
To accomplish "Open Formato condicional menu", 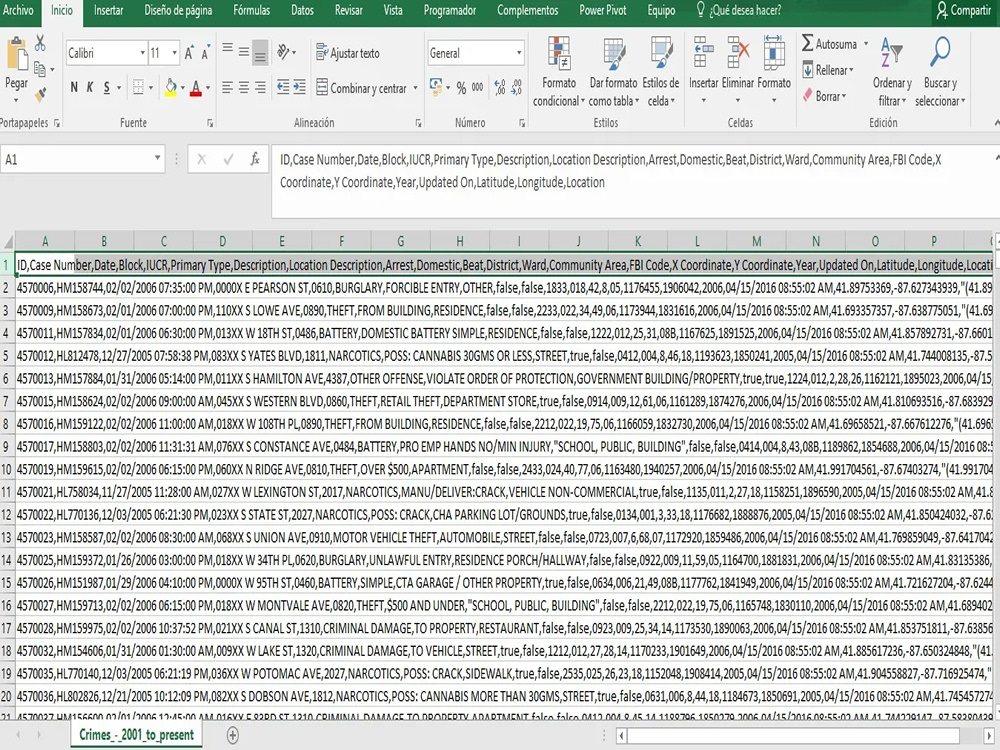I will point(559,71).
